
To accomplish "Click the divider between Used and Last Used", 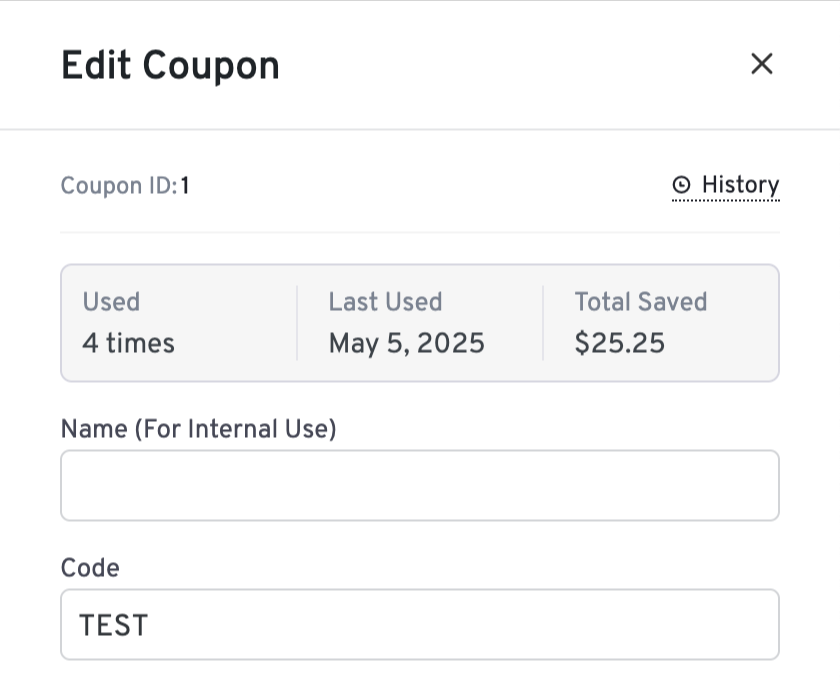I will tap(297, 323).
